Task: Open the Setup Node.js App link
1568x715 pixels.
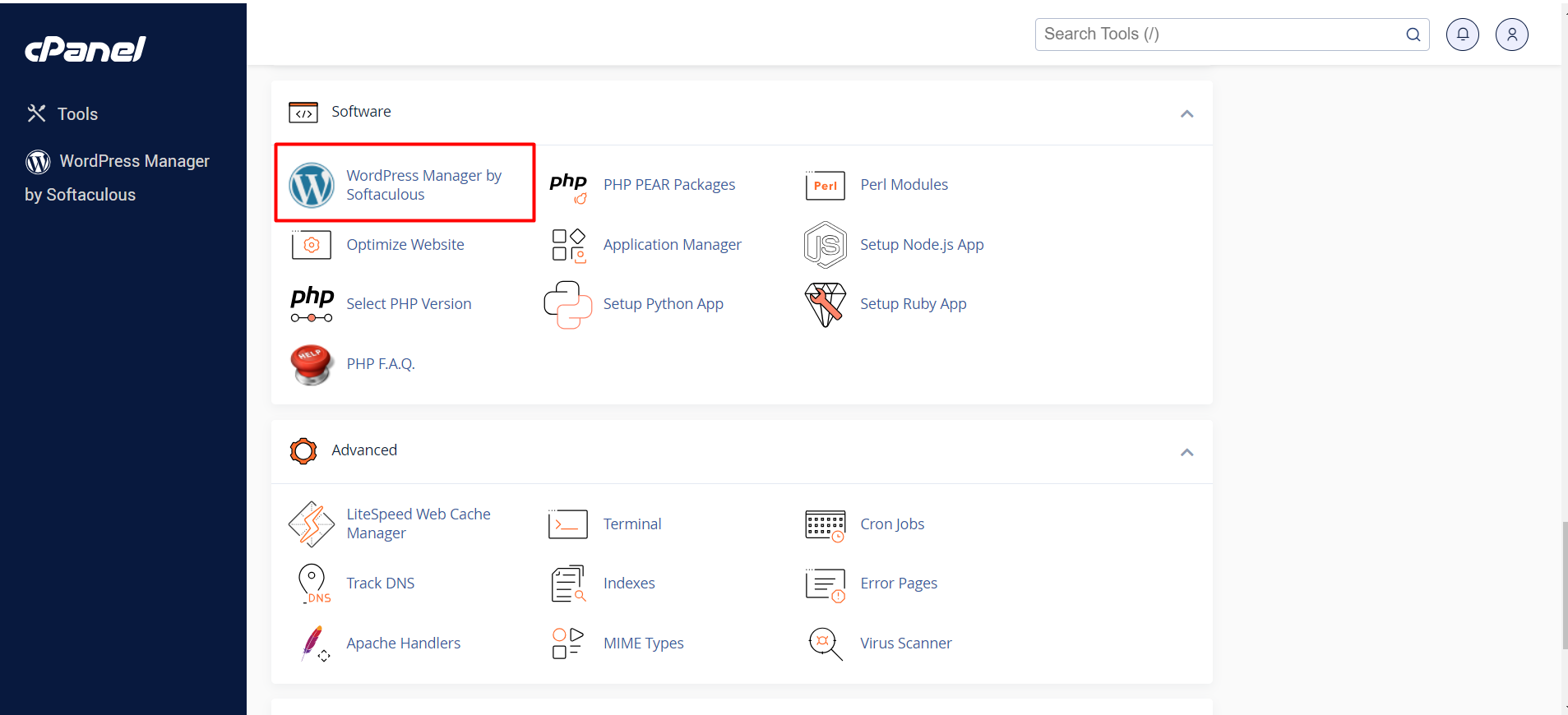Action: click(x=922, y=245)
